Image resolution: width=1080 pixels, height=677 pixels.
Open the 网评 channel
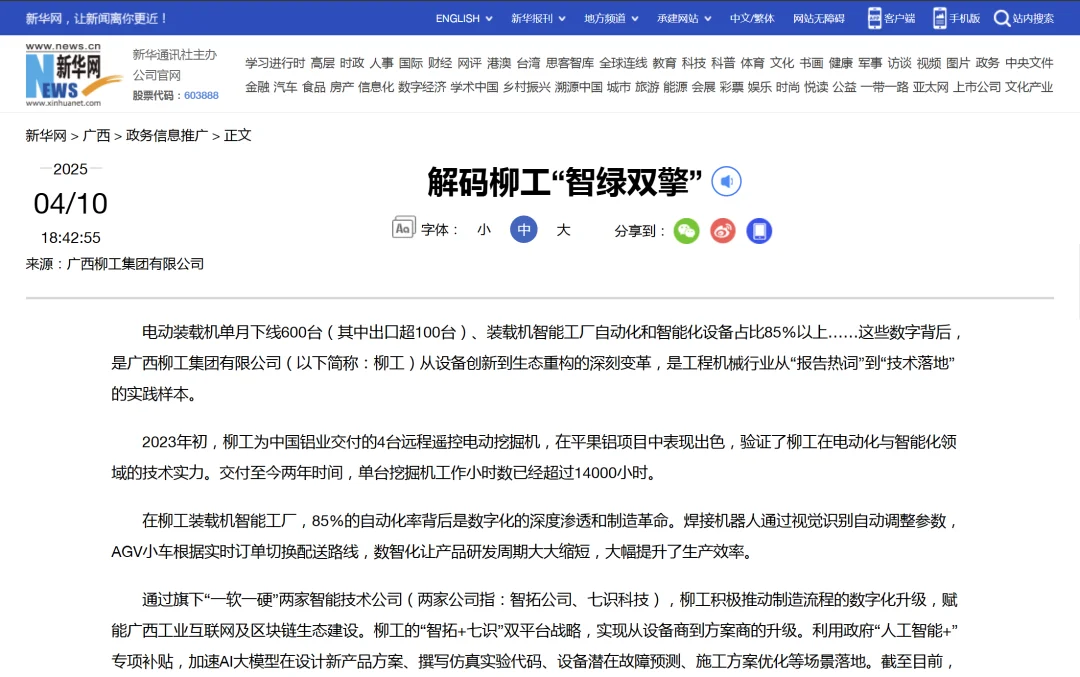tap(469, 63)
